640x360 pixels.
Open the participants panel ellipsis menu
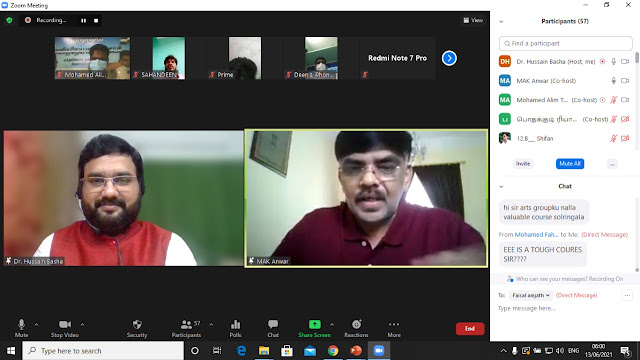coord(612,164)
